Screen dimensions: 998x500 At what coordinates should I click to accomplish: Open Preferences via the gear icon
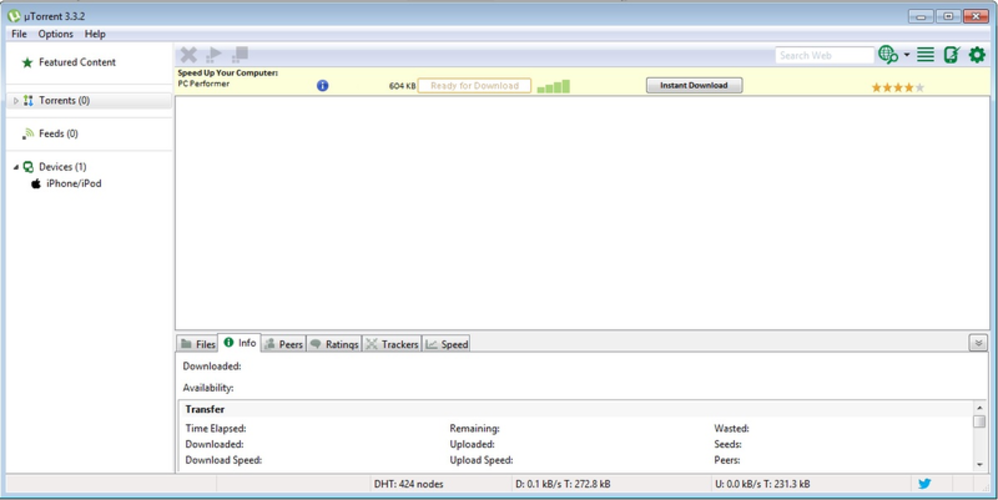click(x=977, y=55)
